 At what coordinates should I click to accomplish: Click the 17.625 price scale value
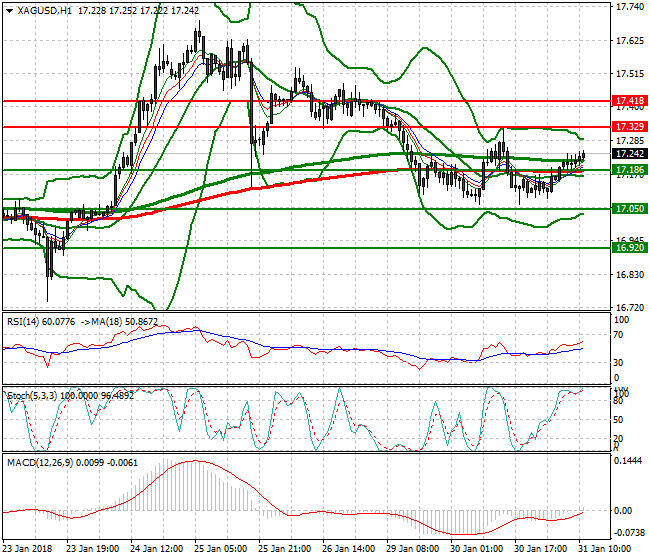pyautogui.click(x=630, y=41)
